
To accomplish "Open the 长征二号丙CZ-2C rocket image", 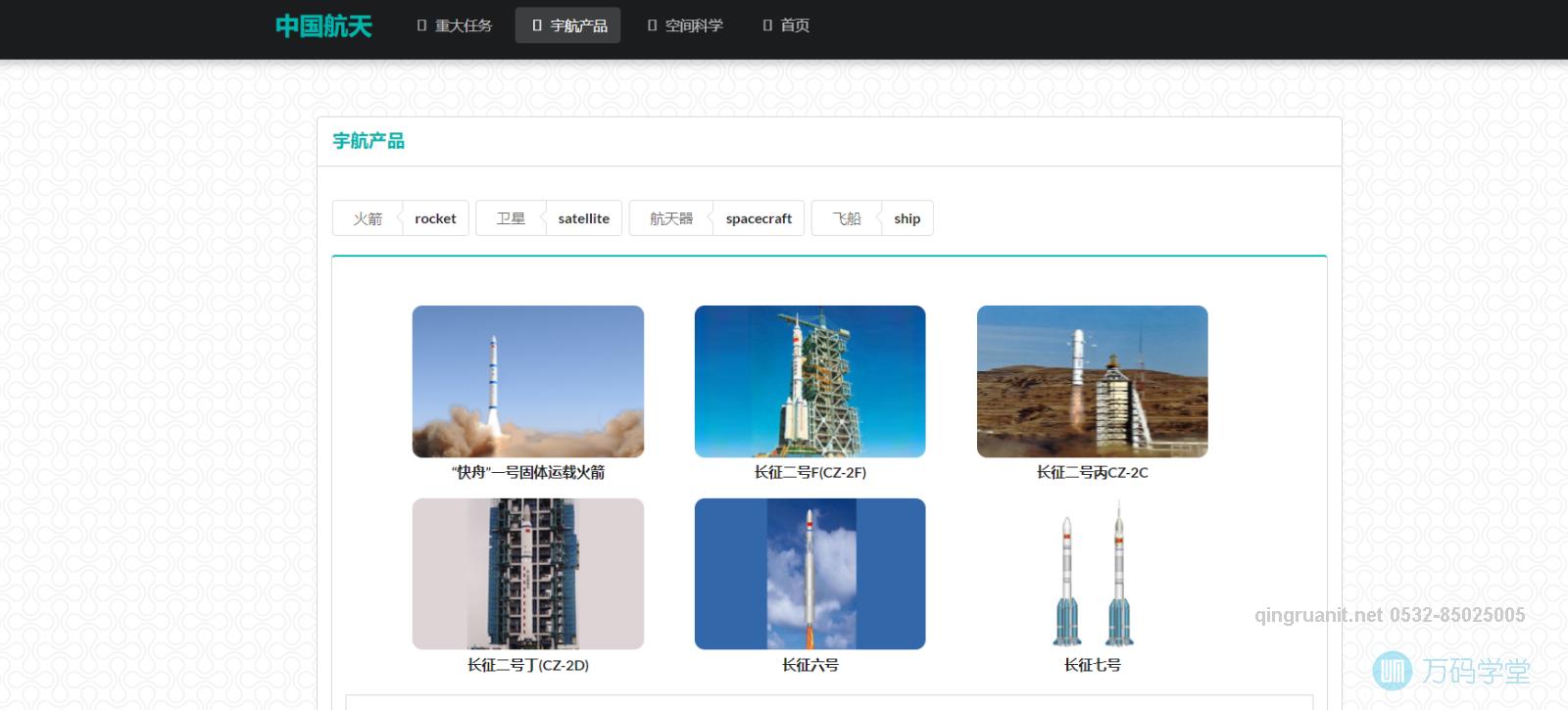I will click(x=1093, y=382).
